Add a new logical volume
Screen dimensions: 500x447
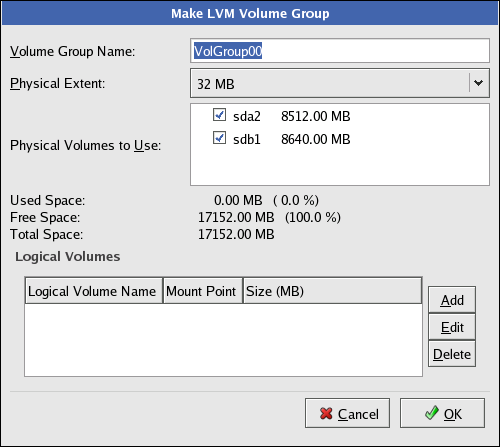452,300
